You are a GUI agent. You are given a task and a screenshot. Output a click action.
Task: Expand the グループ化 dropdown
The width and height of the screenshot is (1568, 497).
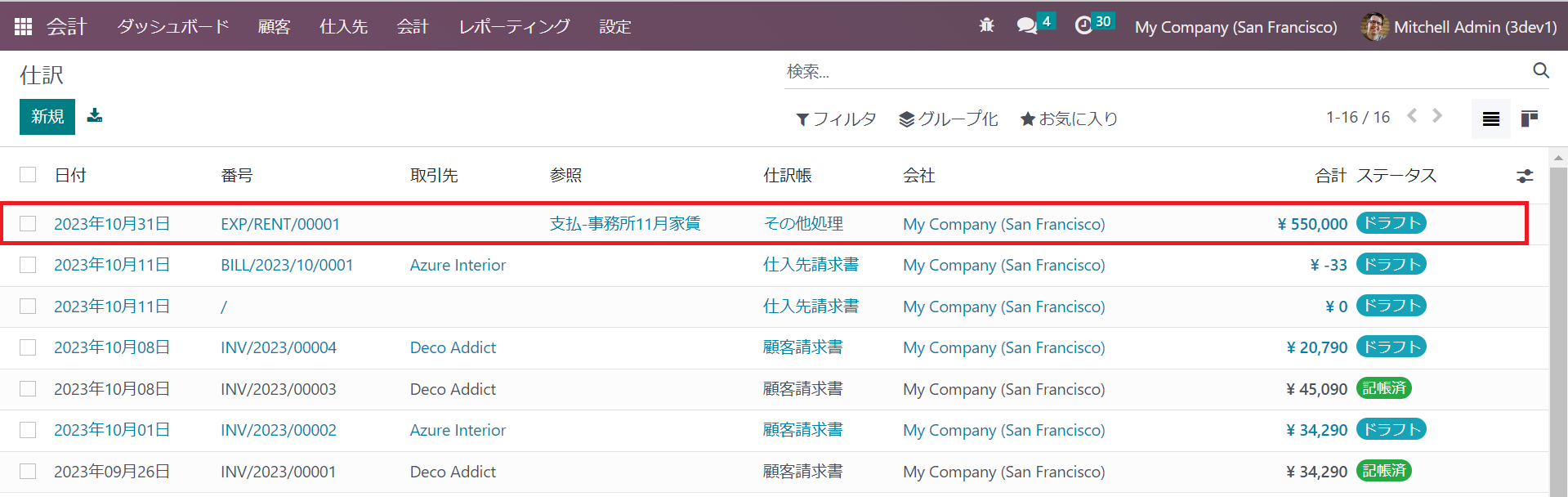pos(948,119)
